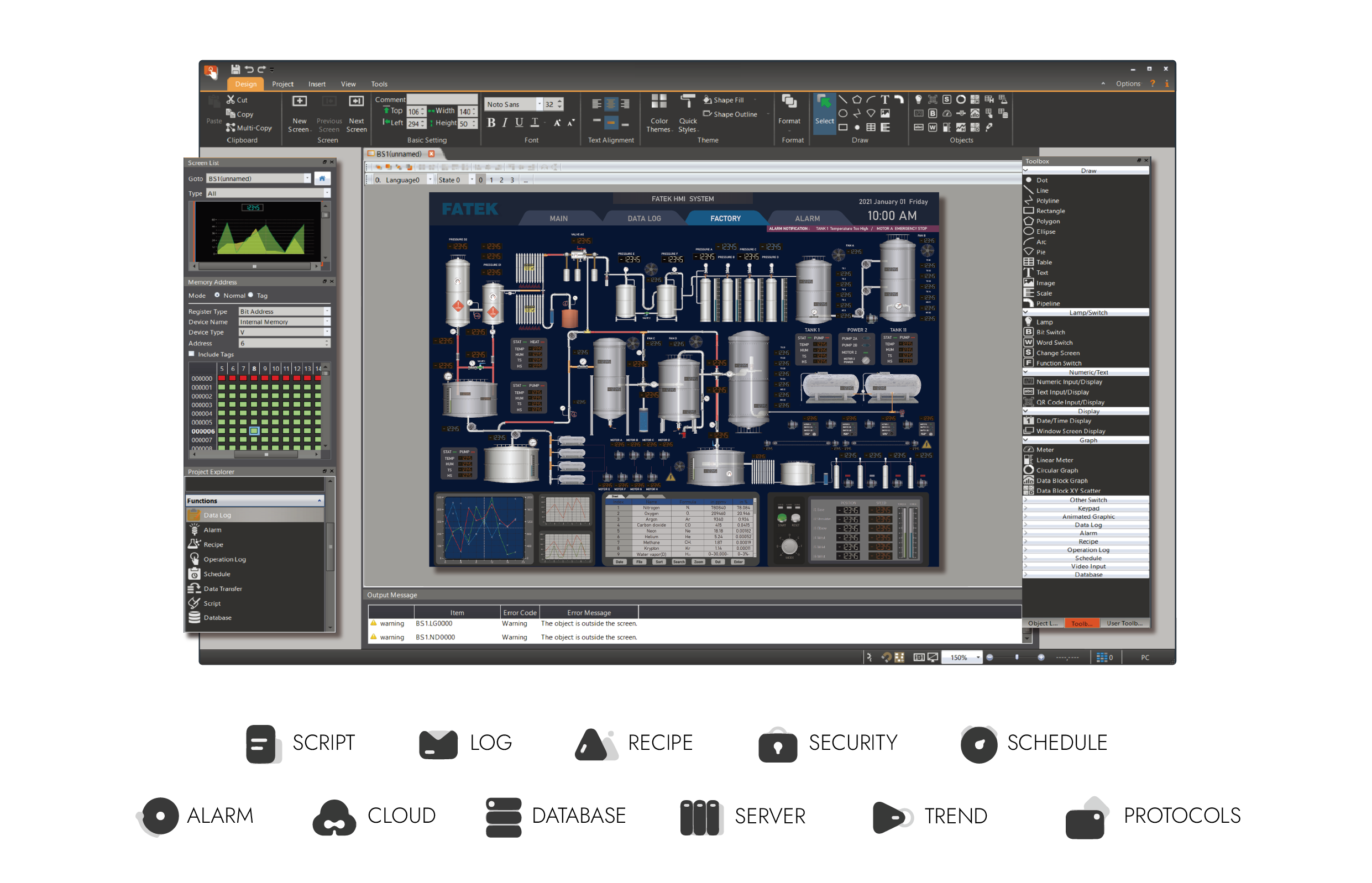This screenshot has width=1372, height=883.
Task: Open the Tools menu
Action: tap(379, 83)
